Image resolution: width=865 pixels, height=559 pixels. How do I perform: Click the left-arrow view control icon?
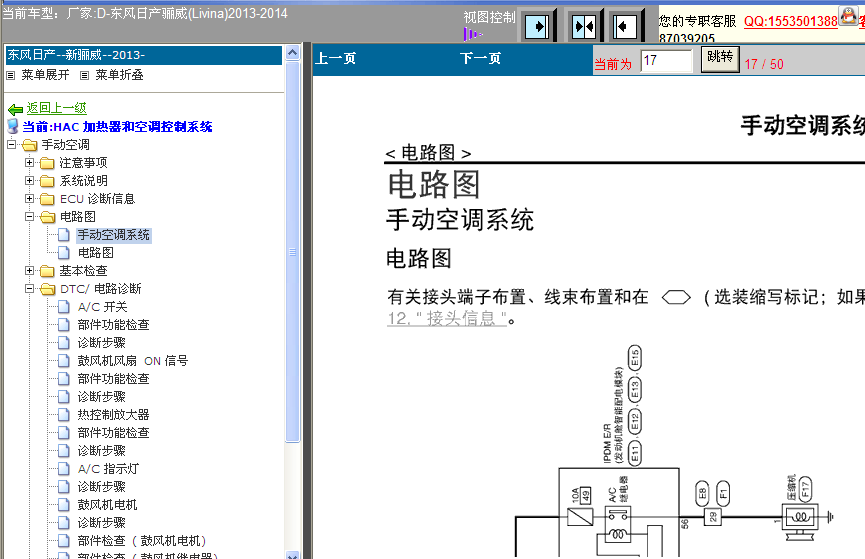coord(625,26)
